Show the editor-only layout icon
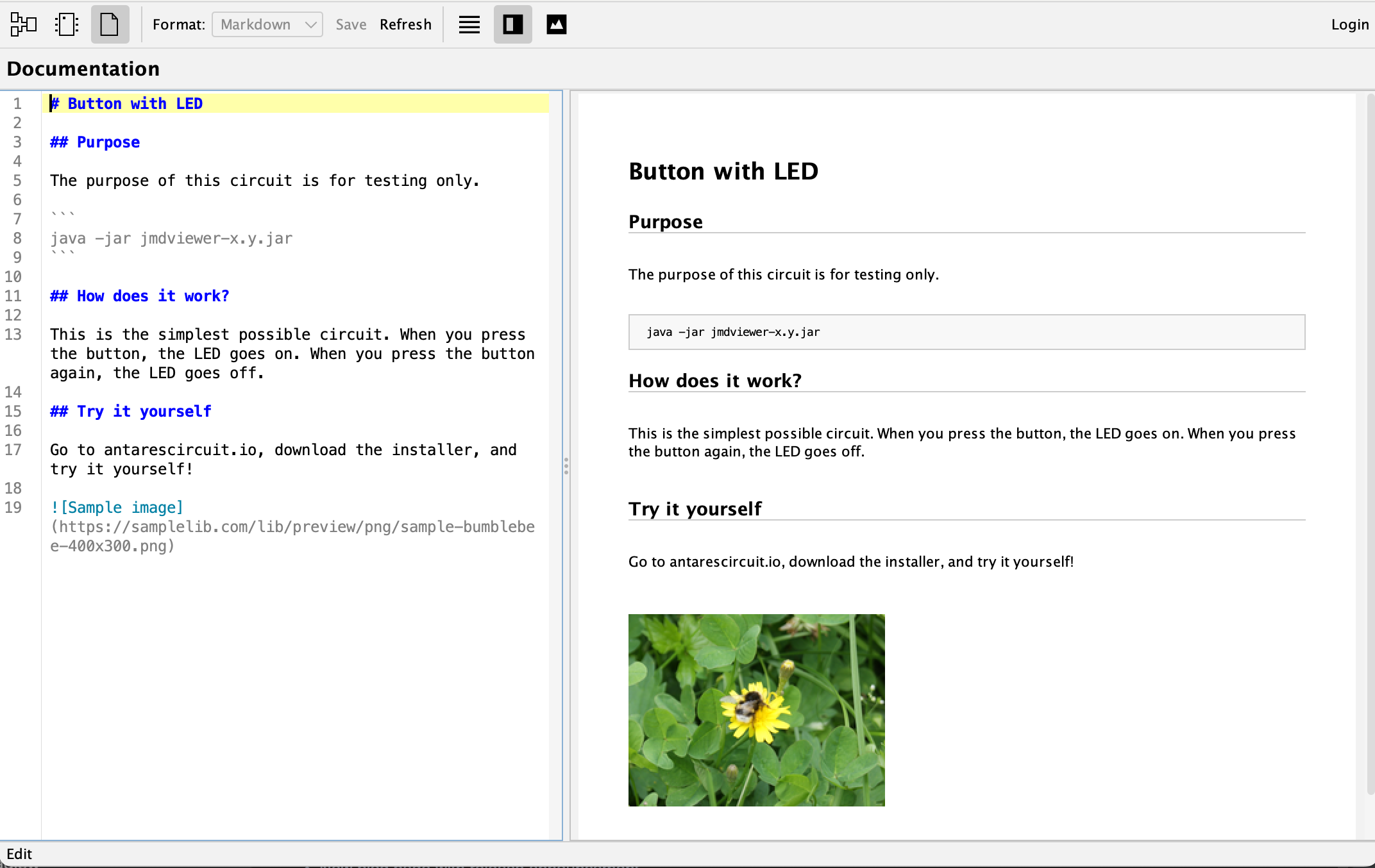This screenshot has height=868, width=1375. 469,24
